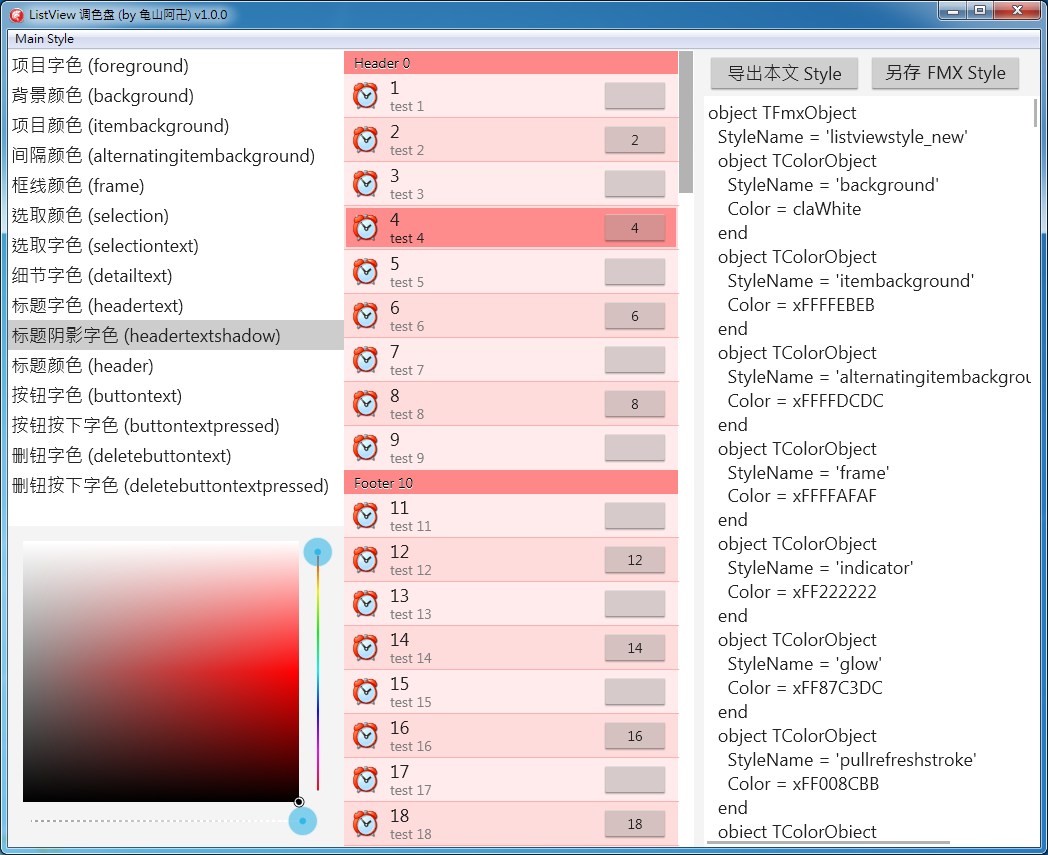Click StyleName = 'listviewstyle_new' line
This screenshot has height=855, width=1048.
(842, 137)
